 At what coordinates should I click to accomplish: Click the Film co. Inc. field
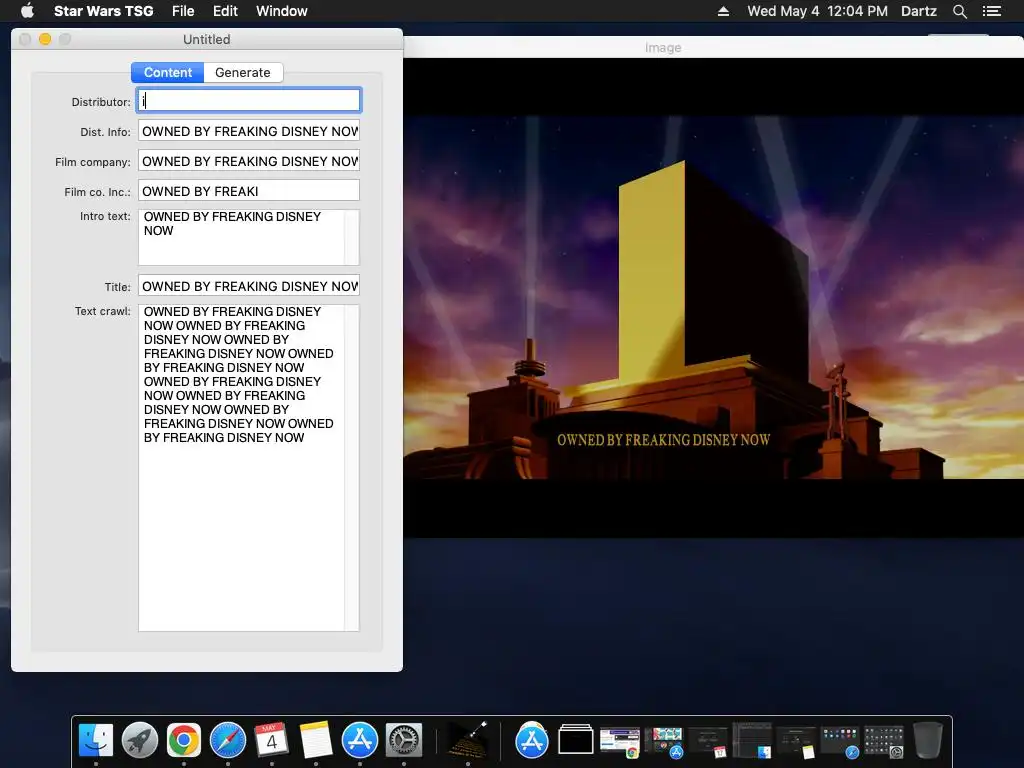click(249, 191)
